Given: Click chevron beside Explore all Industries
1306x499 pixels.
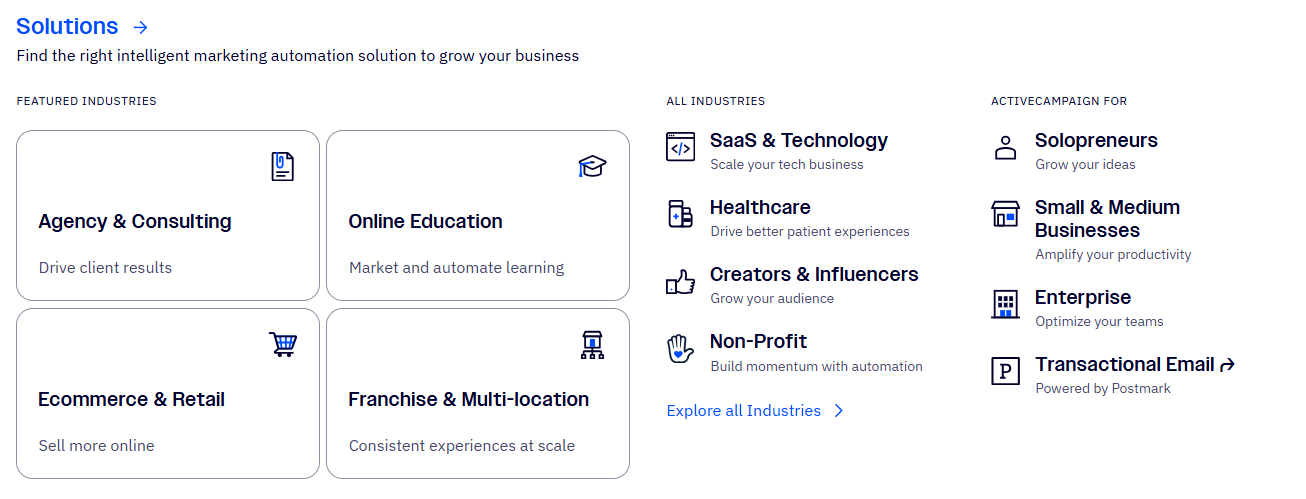Looking at the screenshot, I should [x=838, y=411].
